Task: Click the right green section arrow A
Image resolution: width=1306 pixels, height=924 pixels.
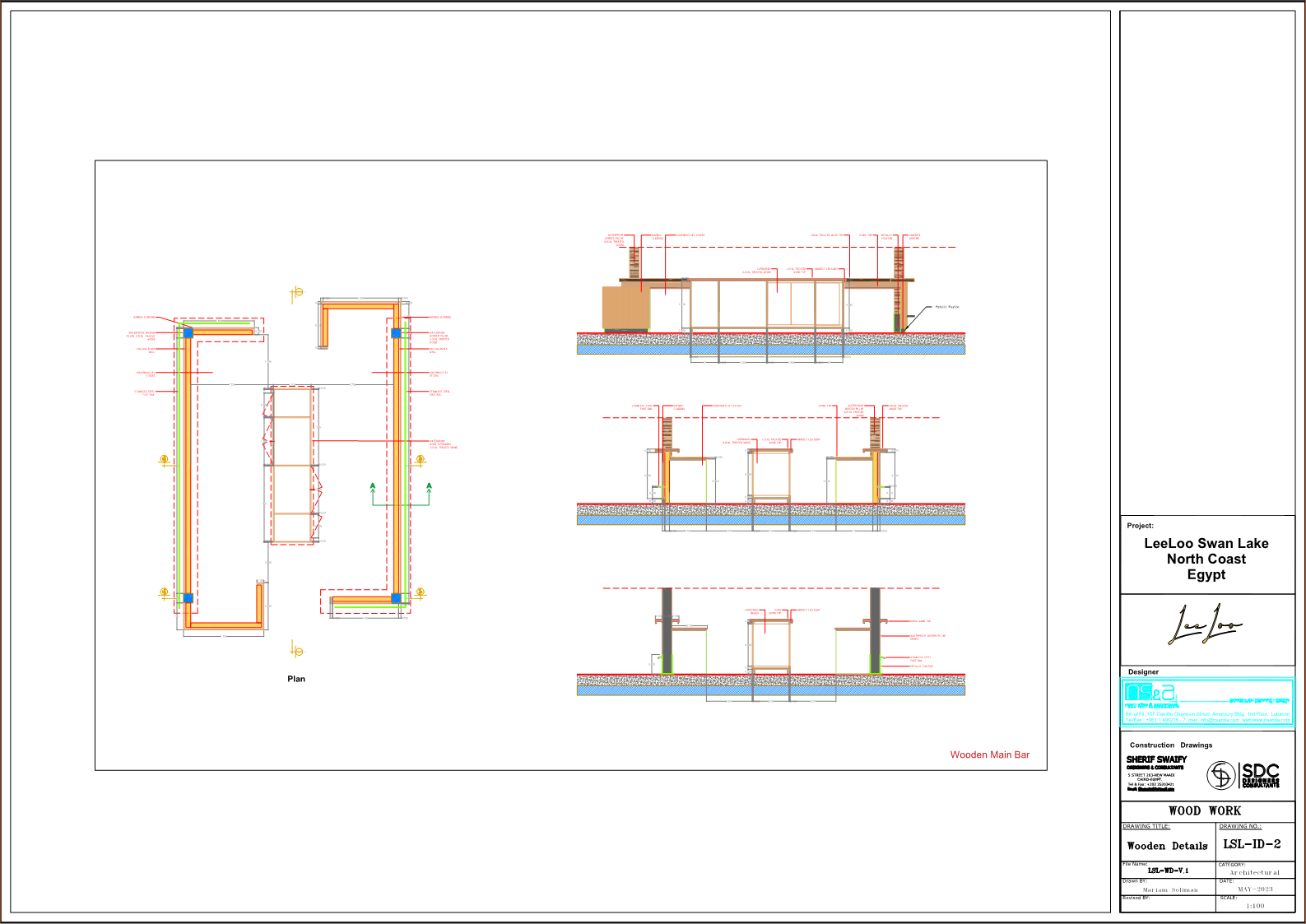Action: (x=429, y=489)
